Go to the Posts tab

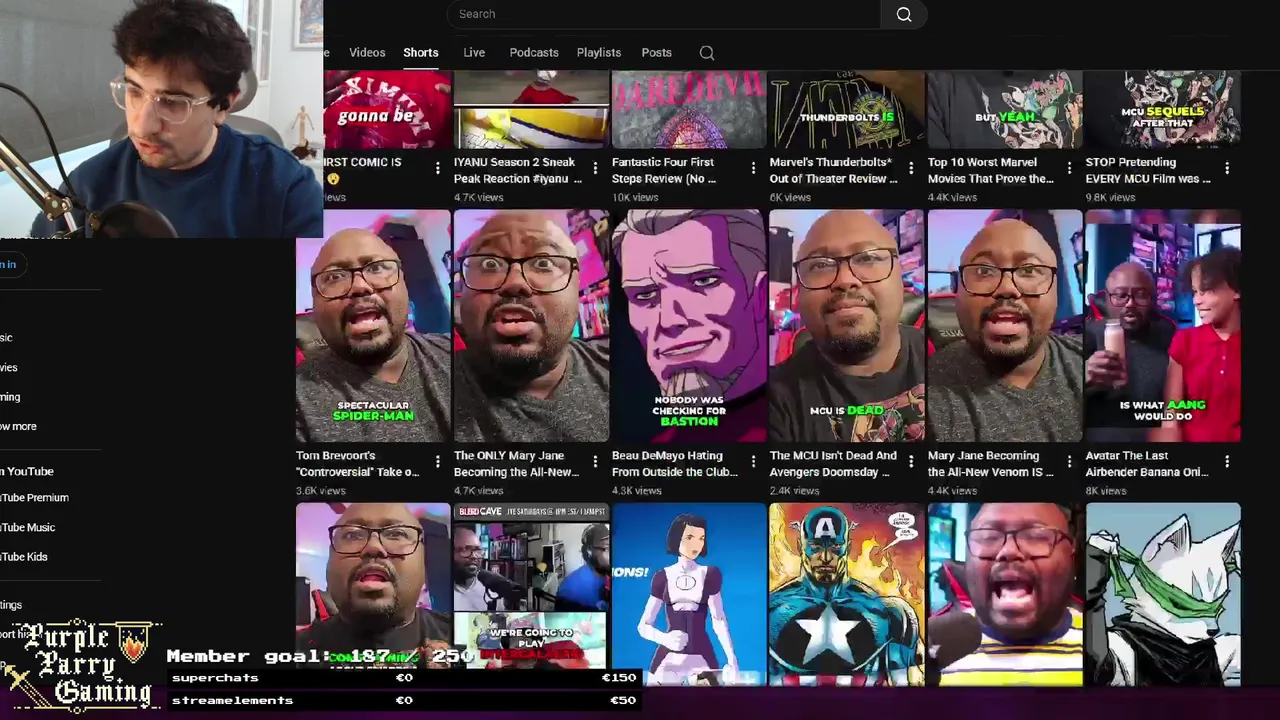point(656,53)
